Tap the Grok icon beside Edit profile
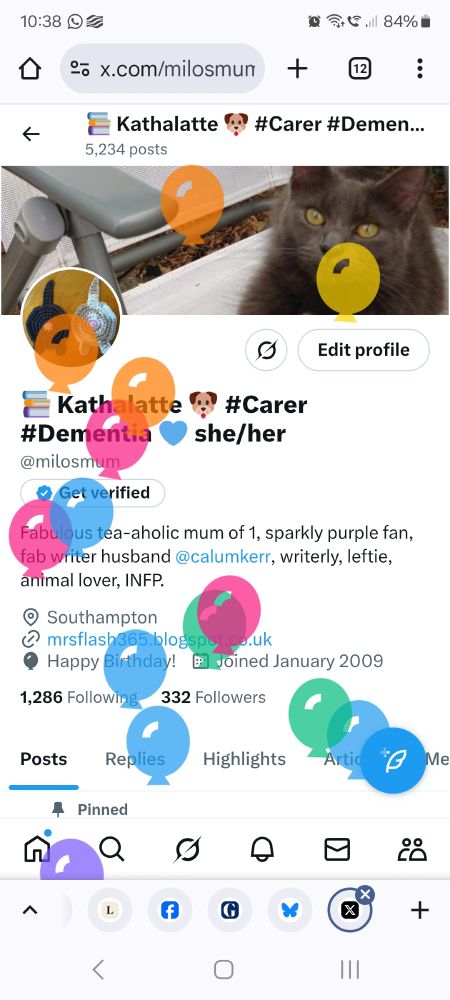The height and width of the screenshot is (1000, 450). (266, 349)
